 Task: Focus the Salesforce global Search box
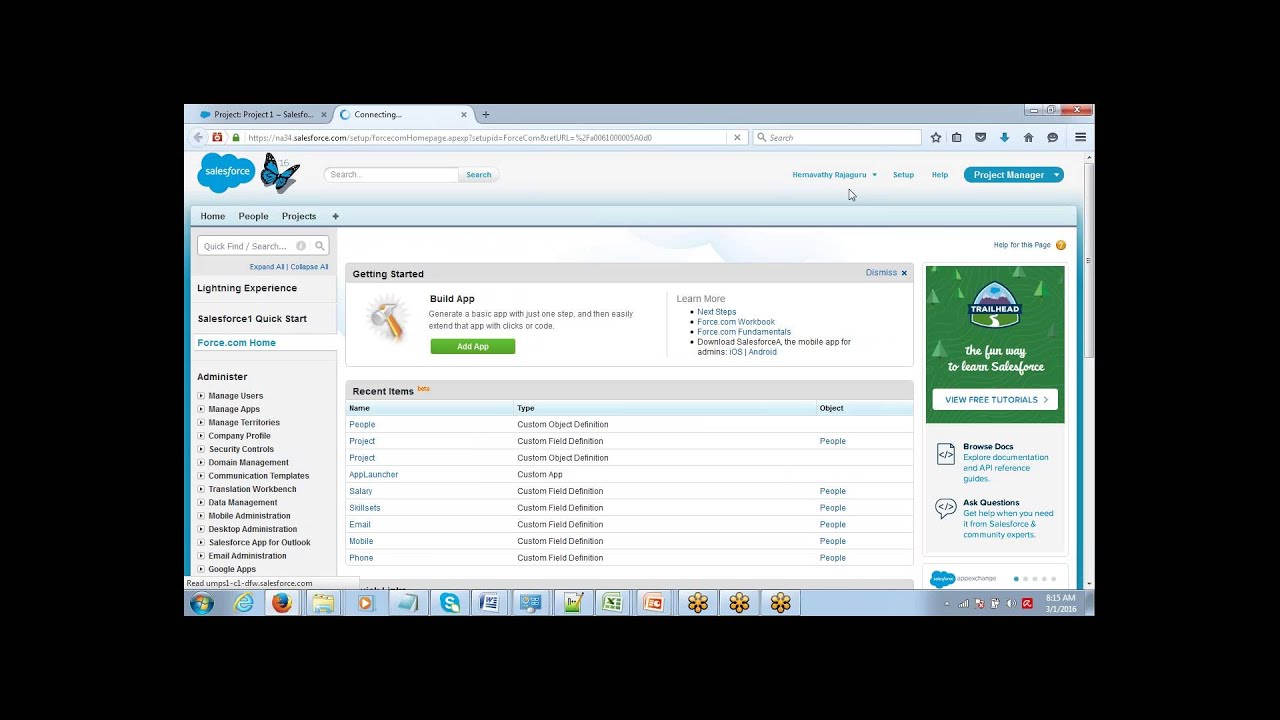pos(391,175)
